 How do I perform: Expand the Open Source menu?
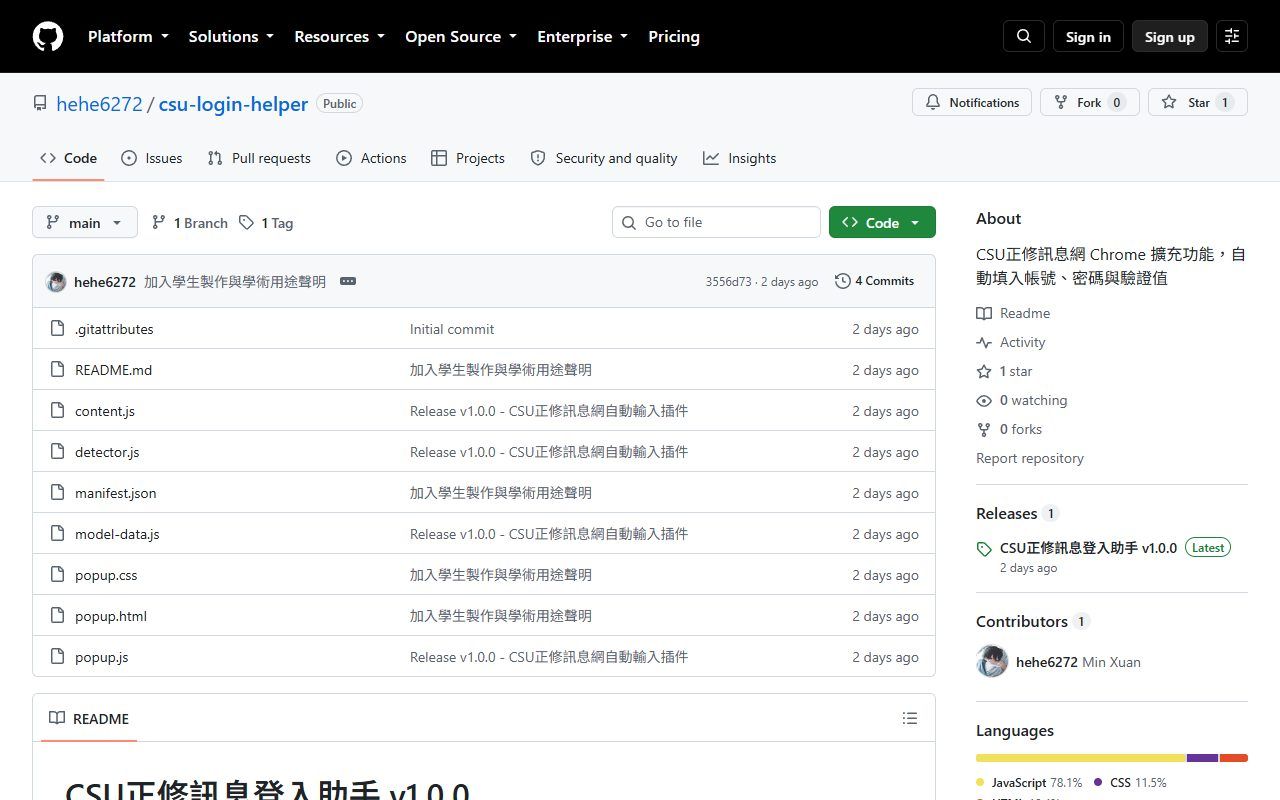(x=461, y=36)
